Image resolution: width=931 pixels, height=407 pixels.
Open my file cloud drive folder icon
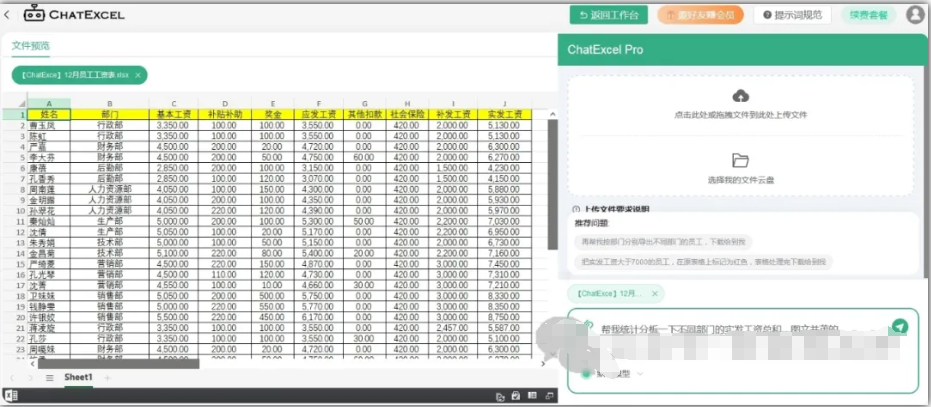[x=740, y=160]
